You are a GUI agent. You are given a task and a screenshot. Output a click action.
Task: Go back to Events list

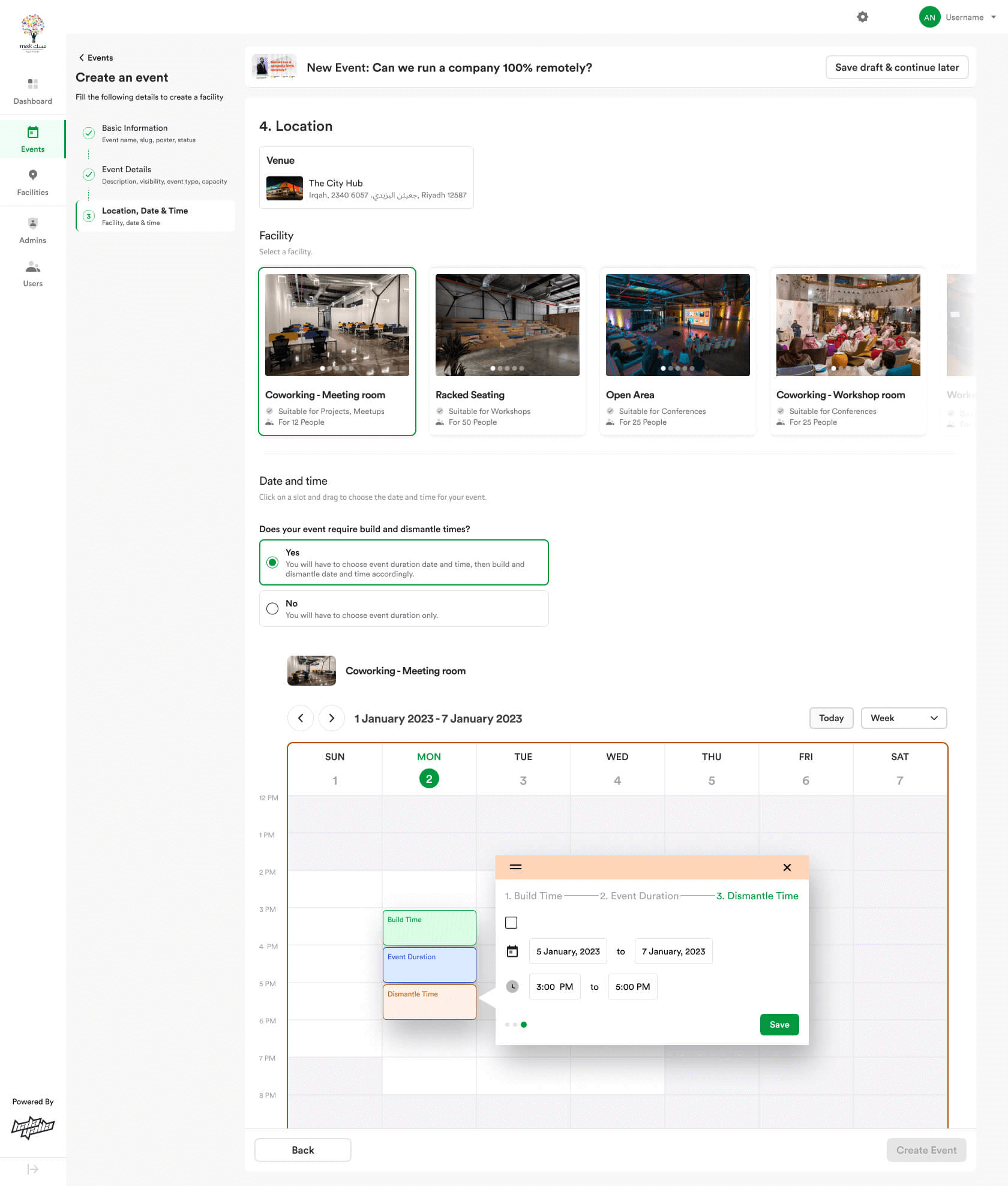(x=96, y=58)
